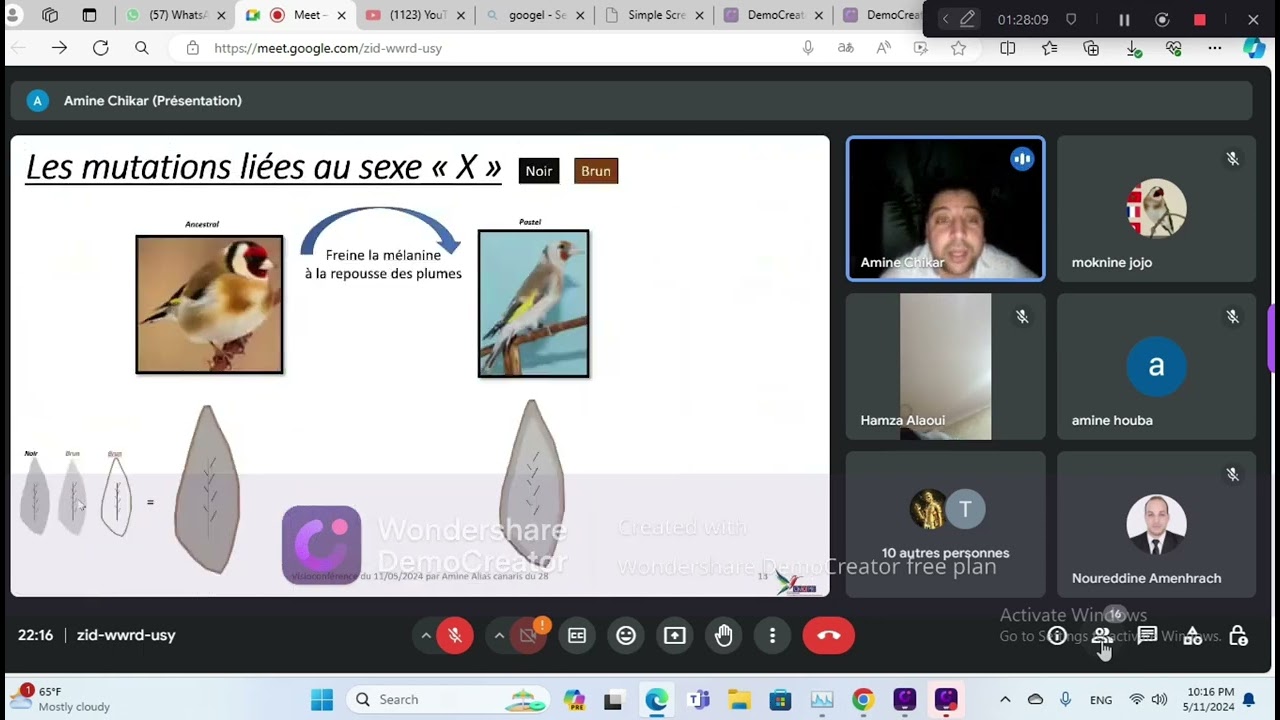The width and height of the screenshot is (1280, 720).
Task: Open Edge settings and more ellipsis
Action: click(x=1214, y=48)
